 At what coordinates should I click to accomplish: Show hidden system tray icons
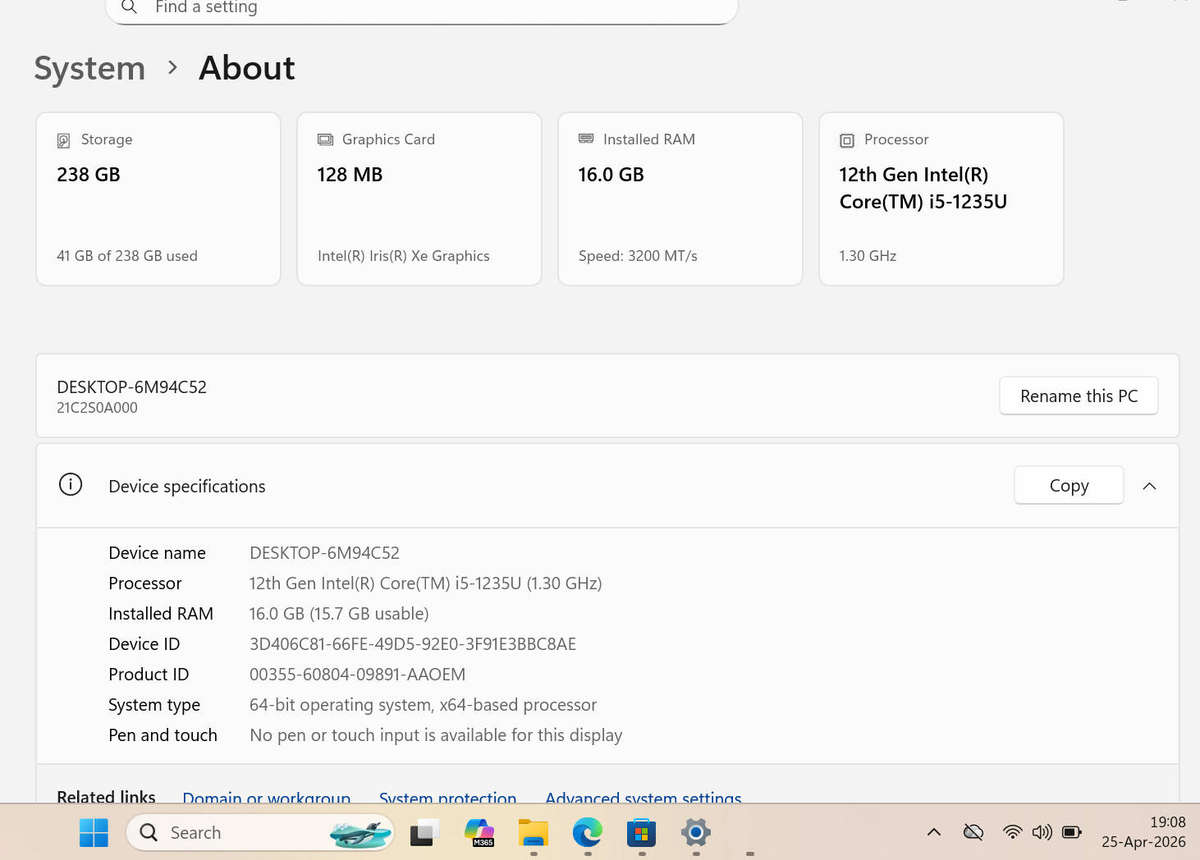point(933,832)
